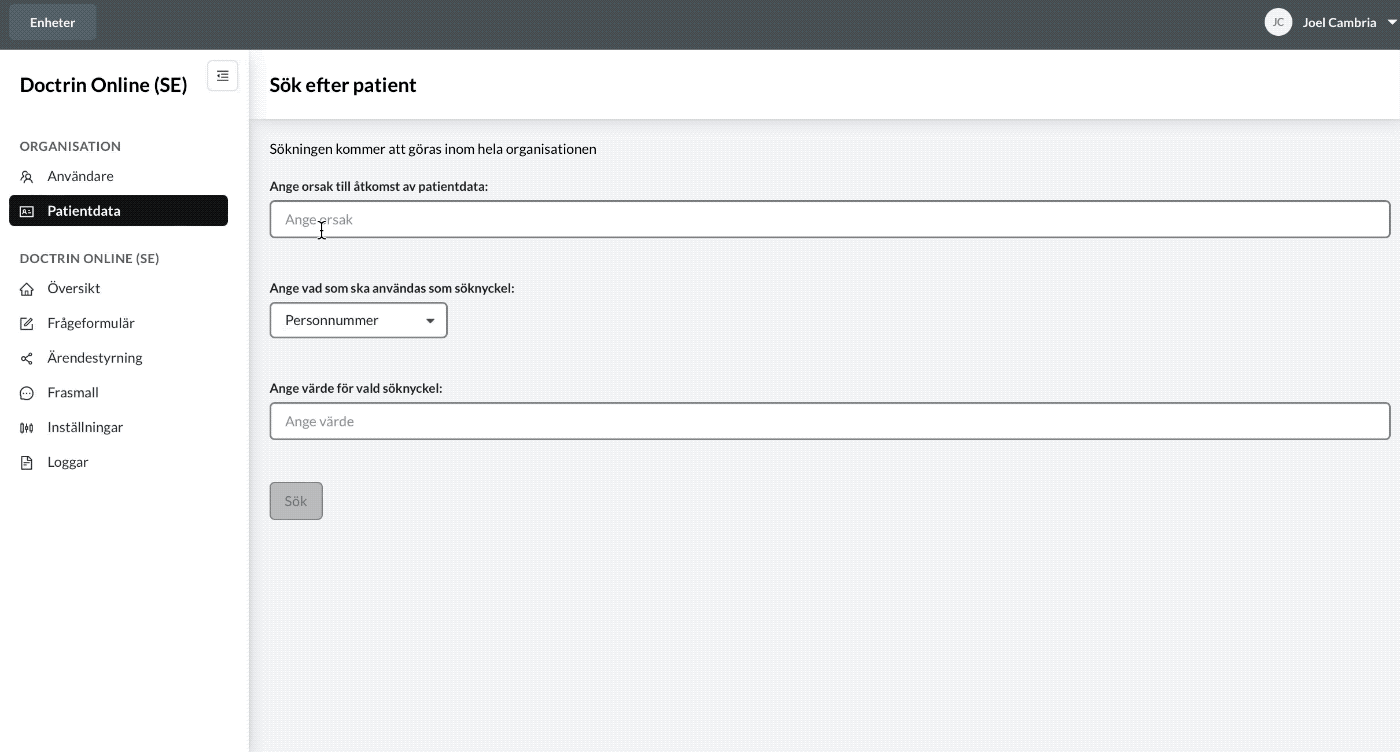
Task: Click the Översikt home icon
Action: point(27,289)
